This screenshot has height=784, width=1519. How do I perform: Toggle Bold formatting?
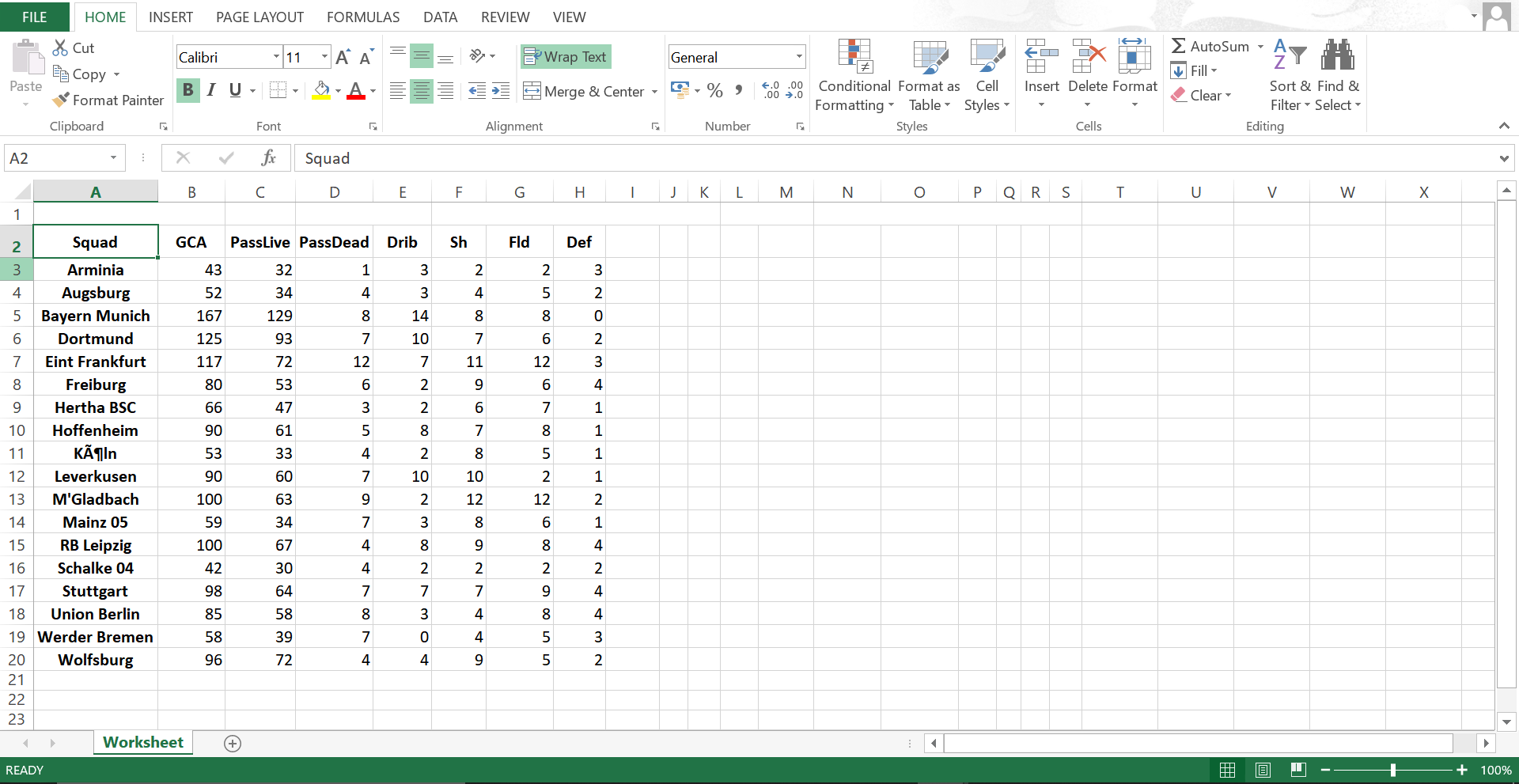pos(188,90)
